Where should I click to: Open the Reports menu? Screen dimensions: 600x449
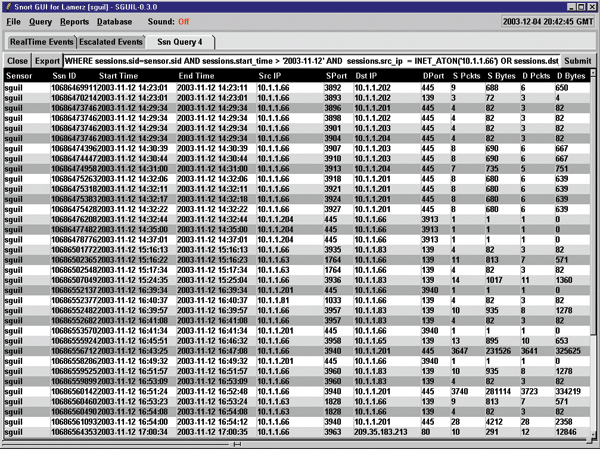(x=75, y=20)
